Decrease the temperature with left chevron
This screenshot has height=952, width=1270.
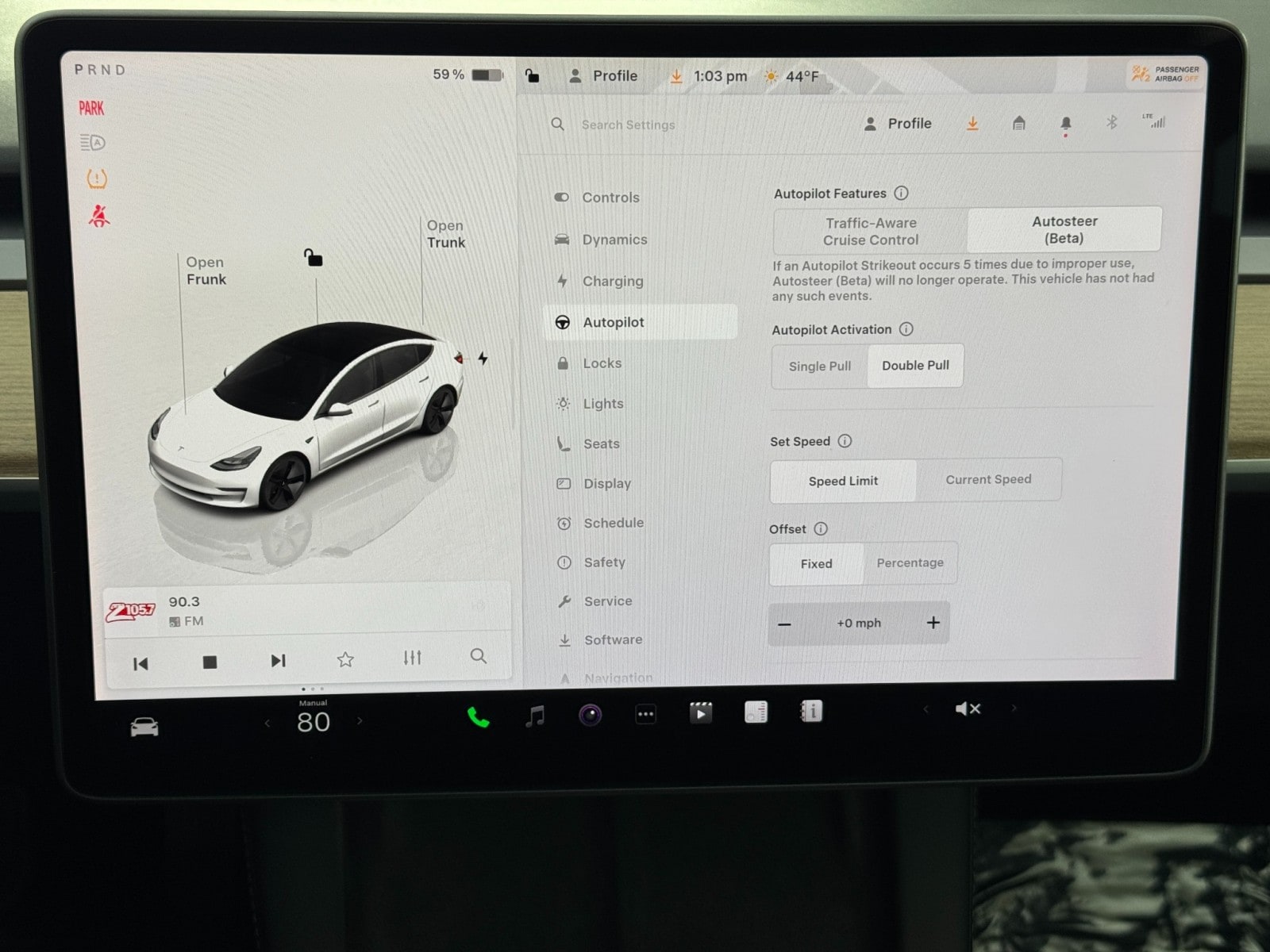[x=267, y=723]
